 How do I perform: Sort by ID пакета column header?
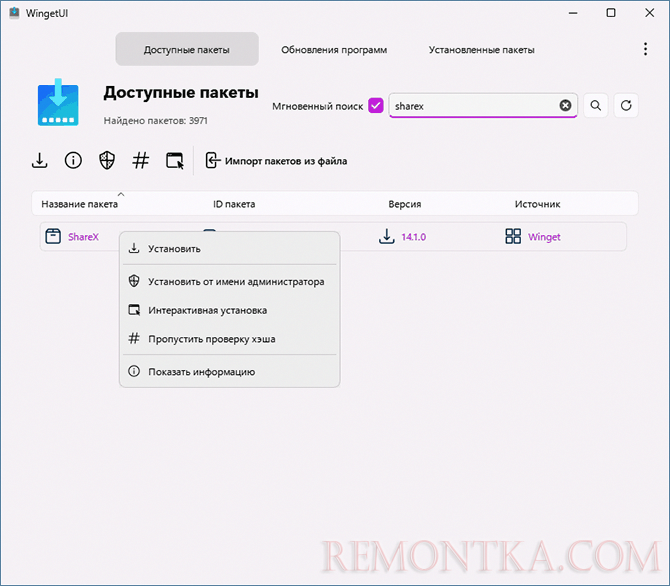(234, 204)
